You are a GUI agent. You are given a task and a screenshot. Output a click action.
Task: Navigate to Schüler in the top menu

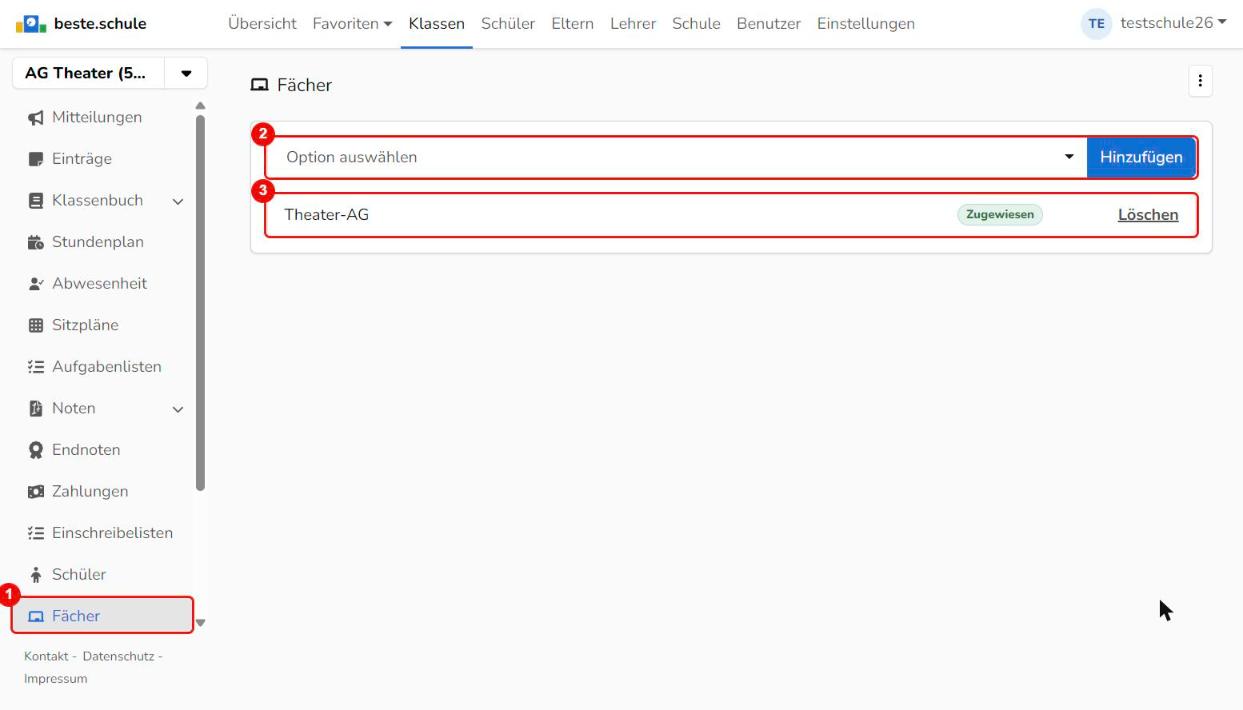point(508,24)
